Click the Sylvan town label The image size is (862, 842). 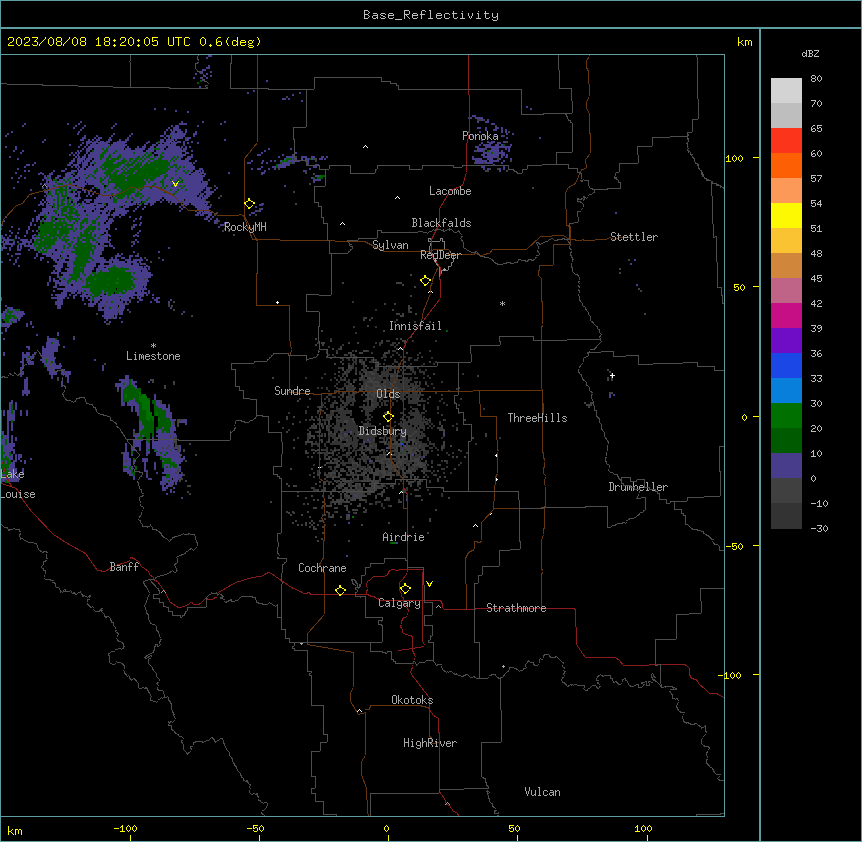click(390, 245)
